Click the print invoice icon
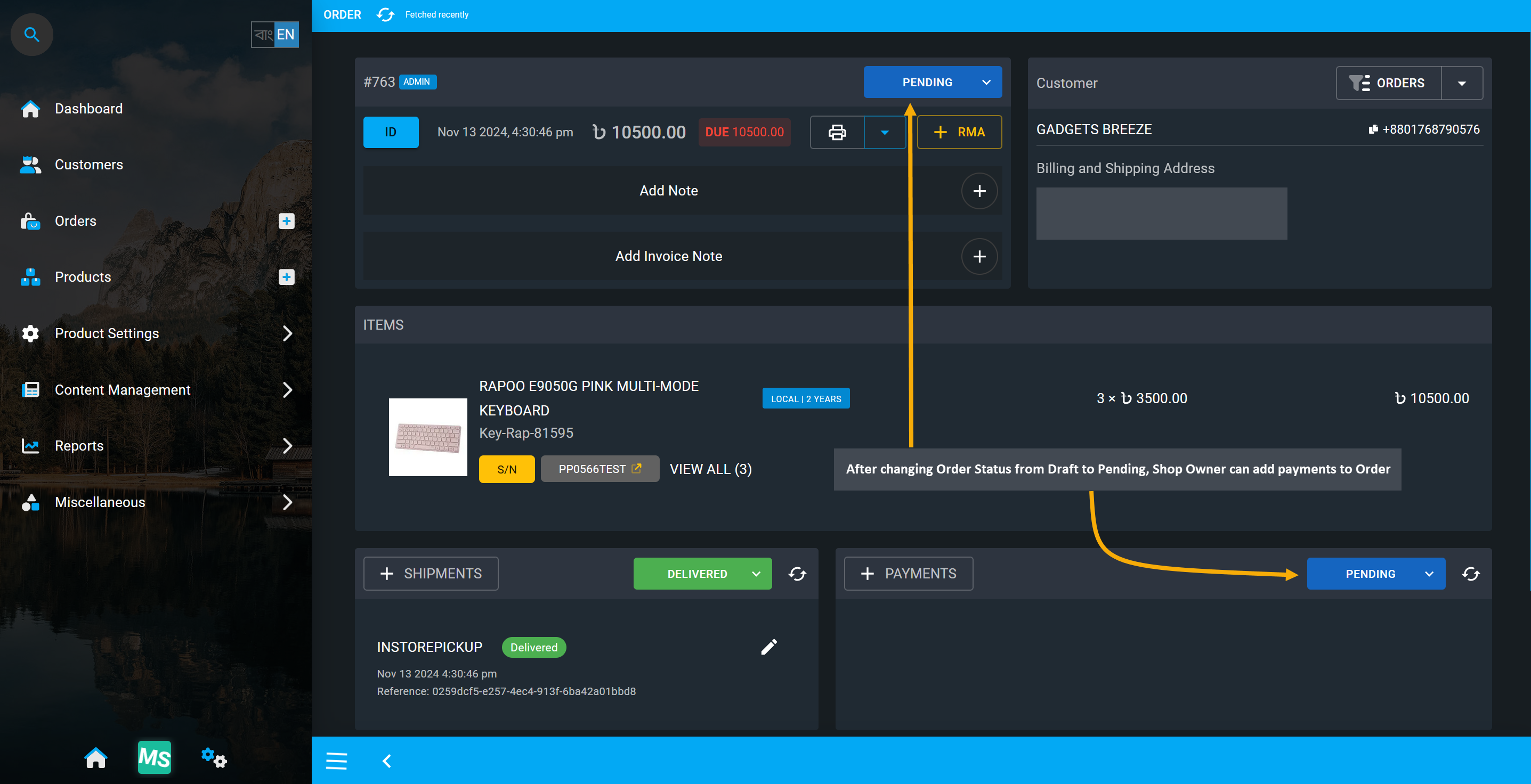1531x784 pixels. (838, 131)
